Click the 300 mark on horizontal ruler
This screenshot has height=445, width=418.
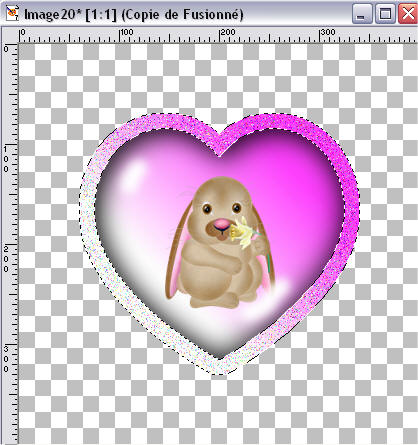click(328, 32)
